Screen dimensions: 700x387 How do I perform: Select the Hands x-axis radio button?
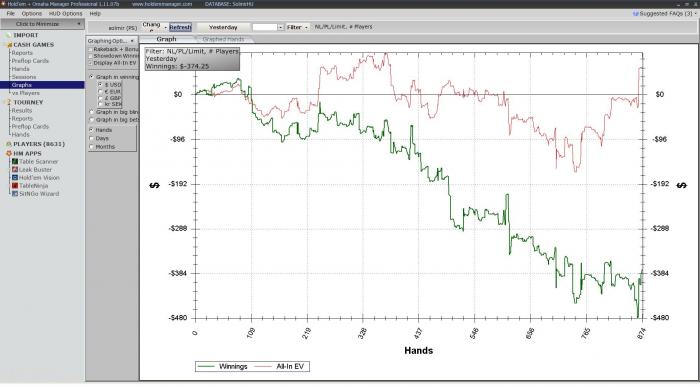92,130
